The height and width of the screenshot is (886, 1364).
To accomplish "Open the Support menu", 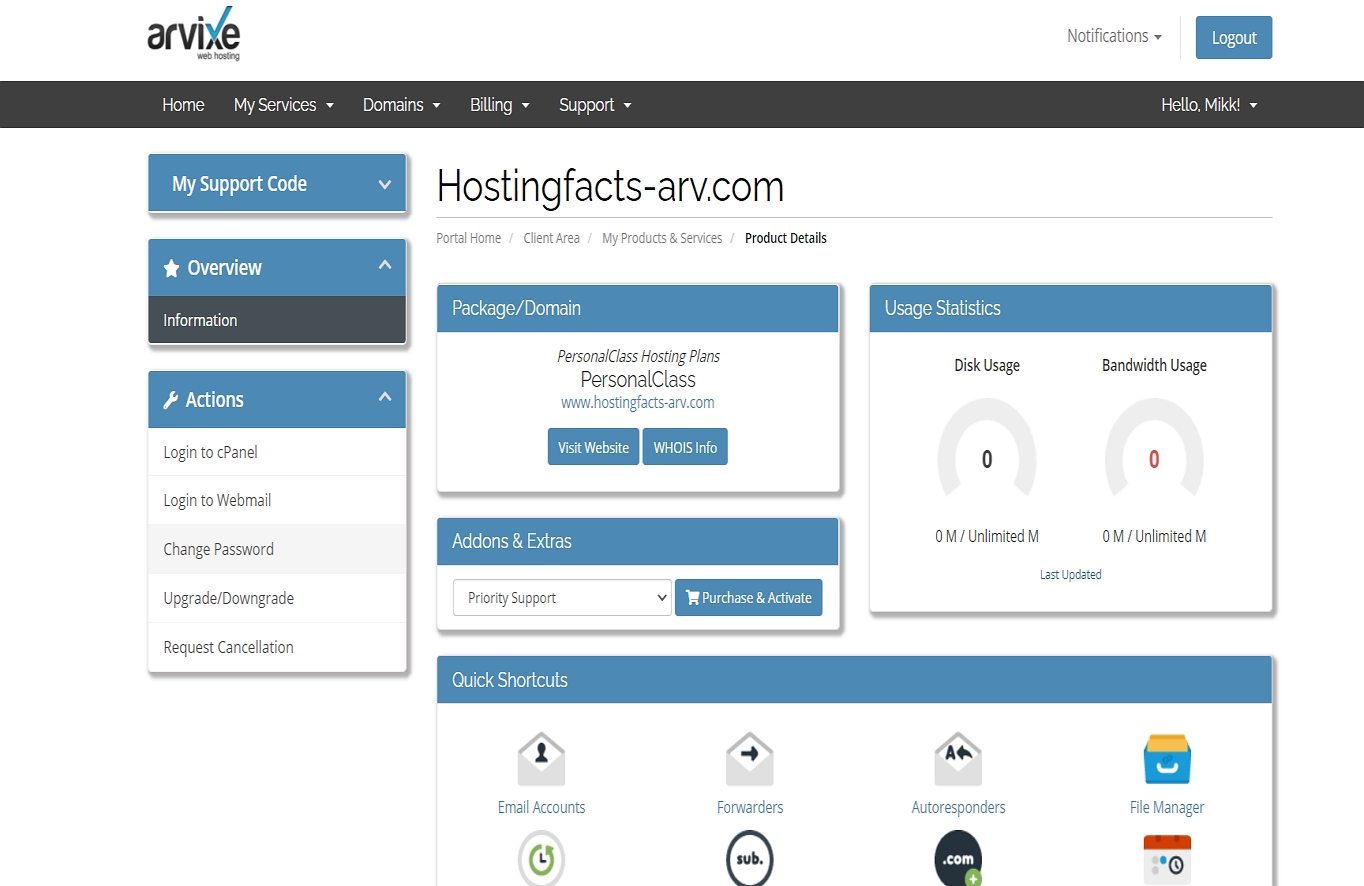I will [x=595, y=105].
